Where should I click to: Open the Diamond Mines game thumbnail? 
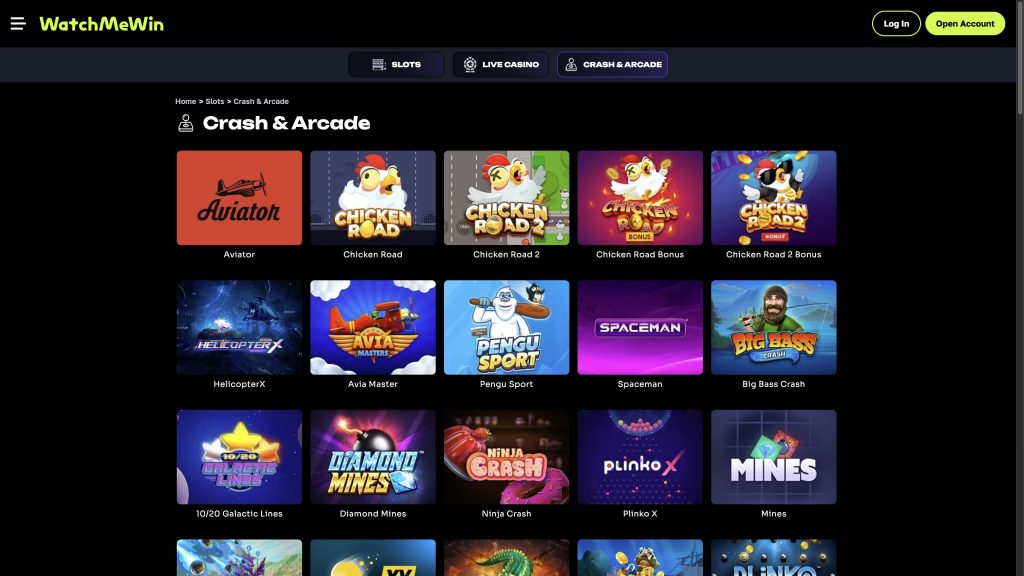tap(373, 457)
